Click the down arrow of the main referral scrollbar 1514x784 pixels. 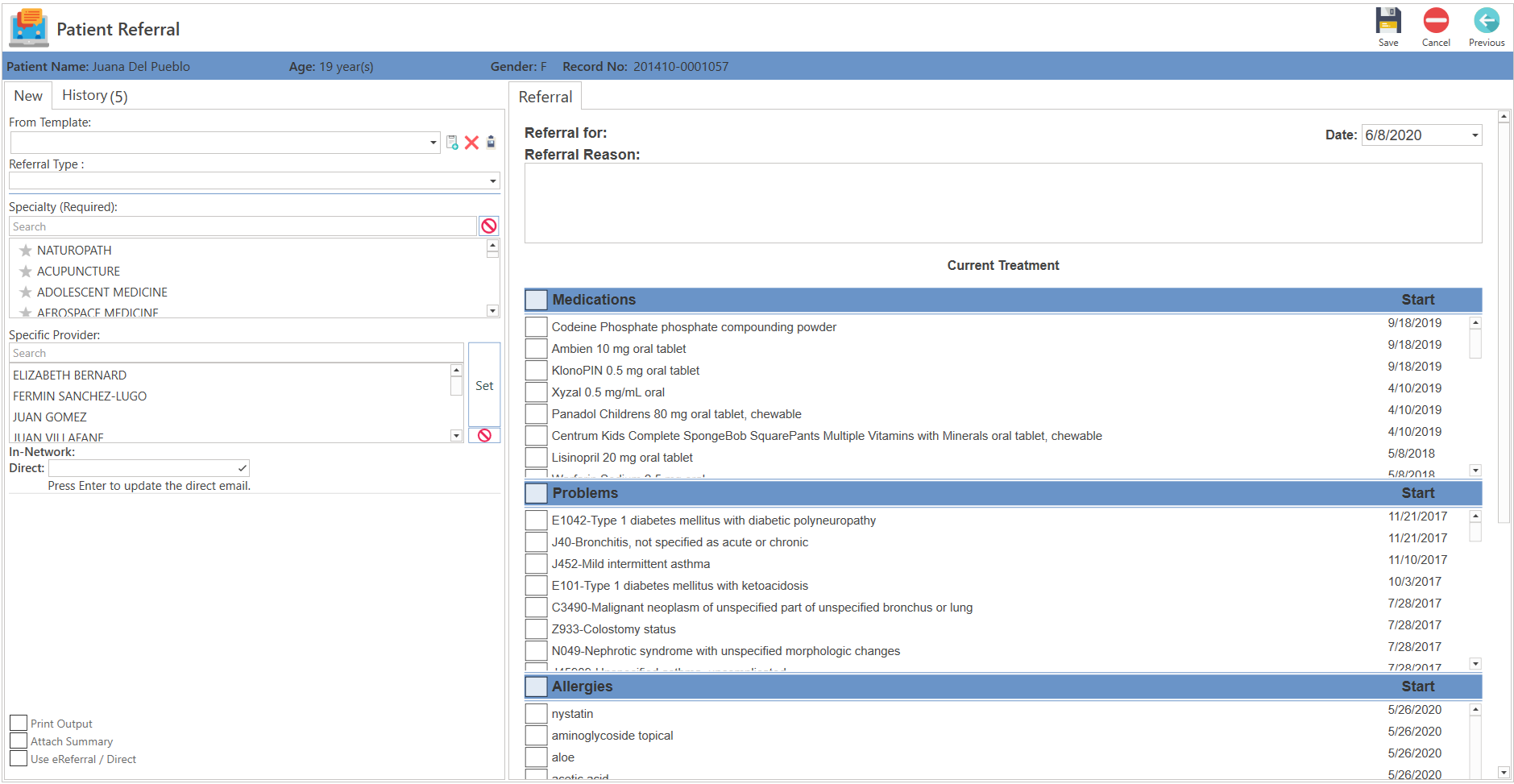tap(1504, 772)
